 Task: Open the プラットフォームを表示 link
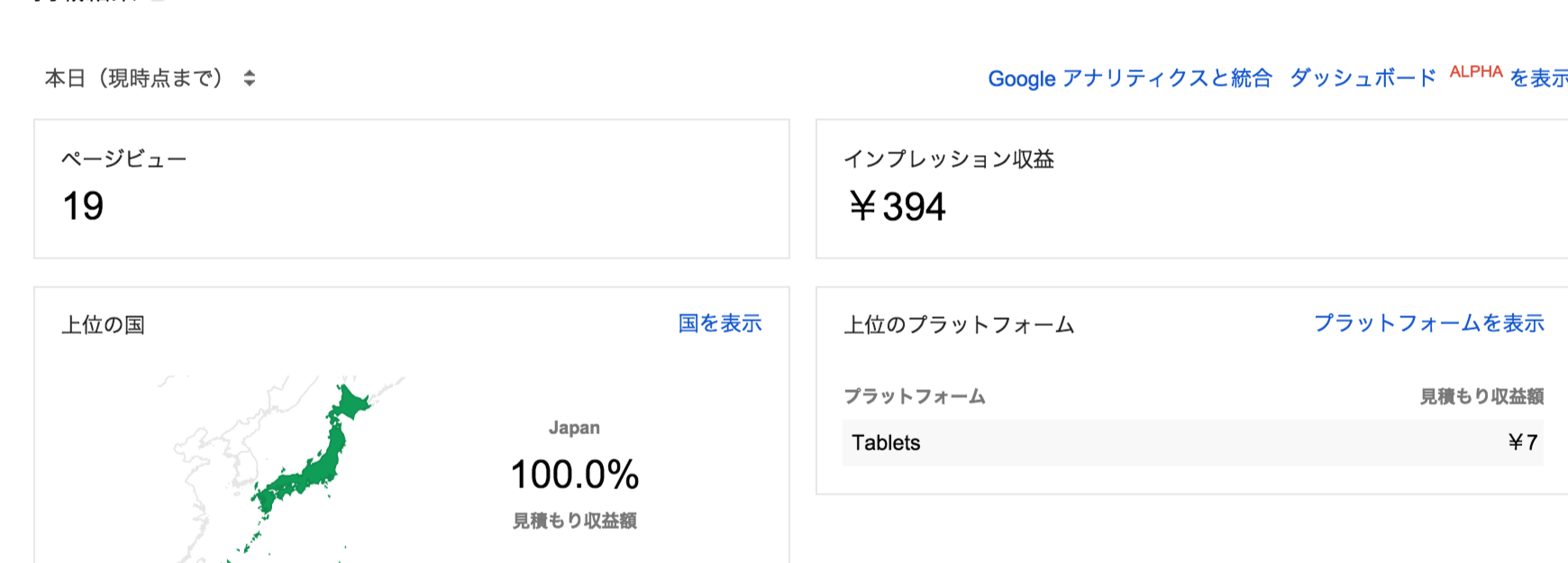pyautogui.click(x=1429, y=323)
